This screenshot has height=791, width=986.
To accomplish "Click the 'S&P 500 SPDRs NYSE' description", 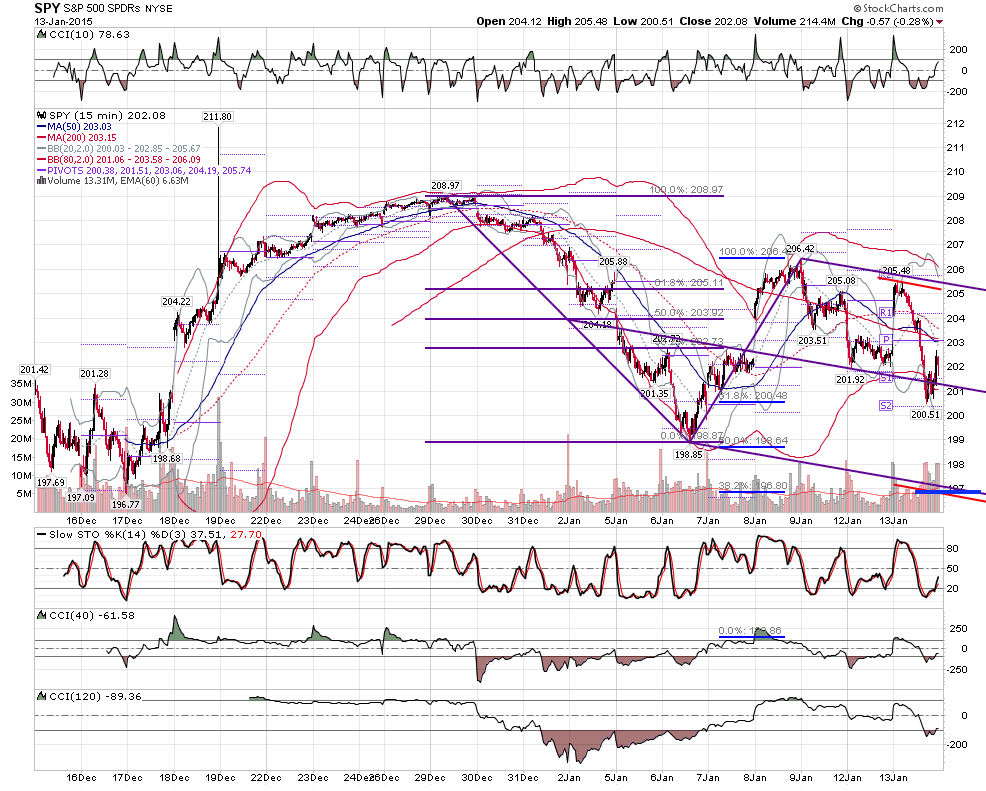I will 118,9.
